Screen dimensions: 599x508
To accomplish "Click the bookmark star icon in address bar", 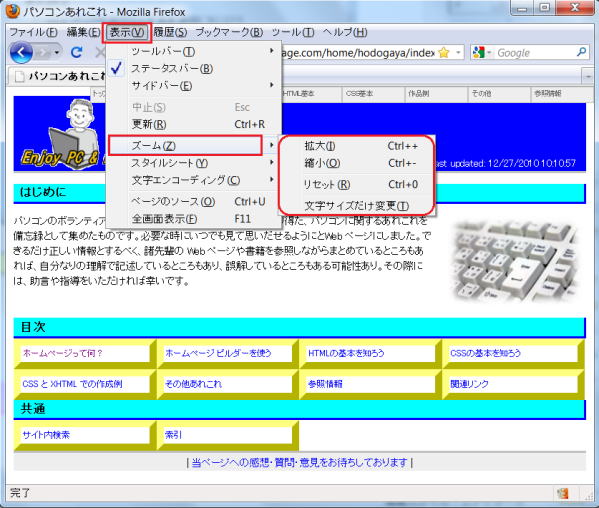I will pos(444,52).
